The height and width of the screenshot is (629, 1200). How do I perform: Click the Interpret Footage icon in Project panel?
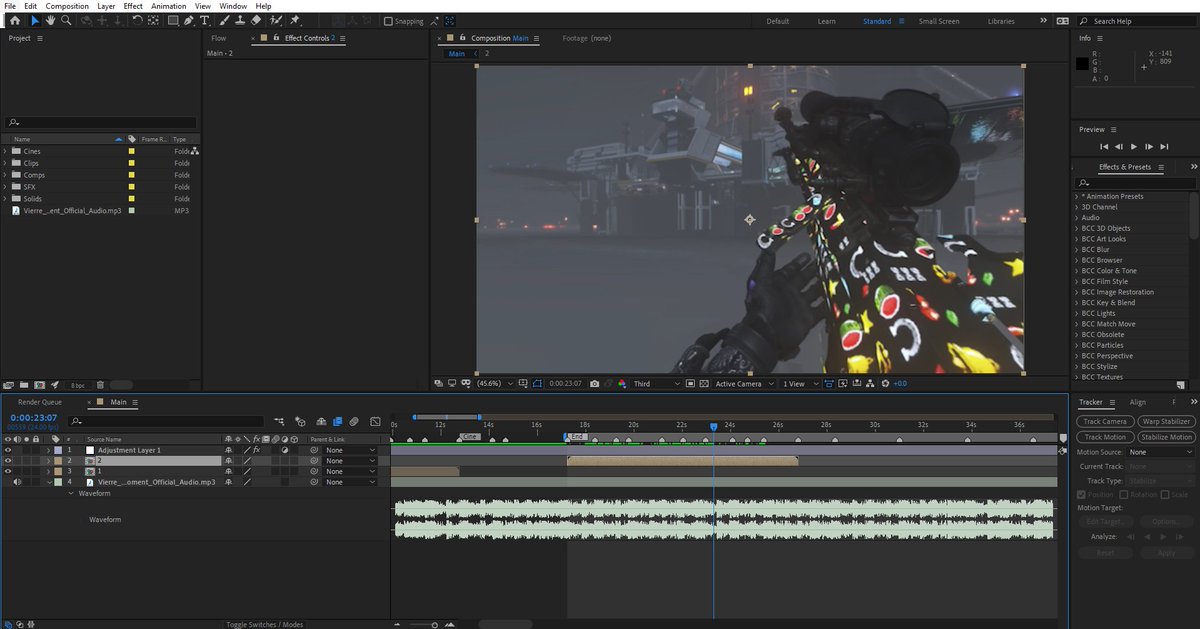[x=8, y=385]
